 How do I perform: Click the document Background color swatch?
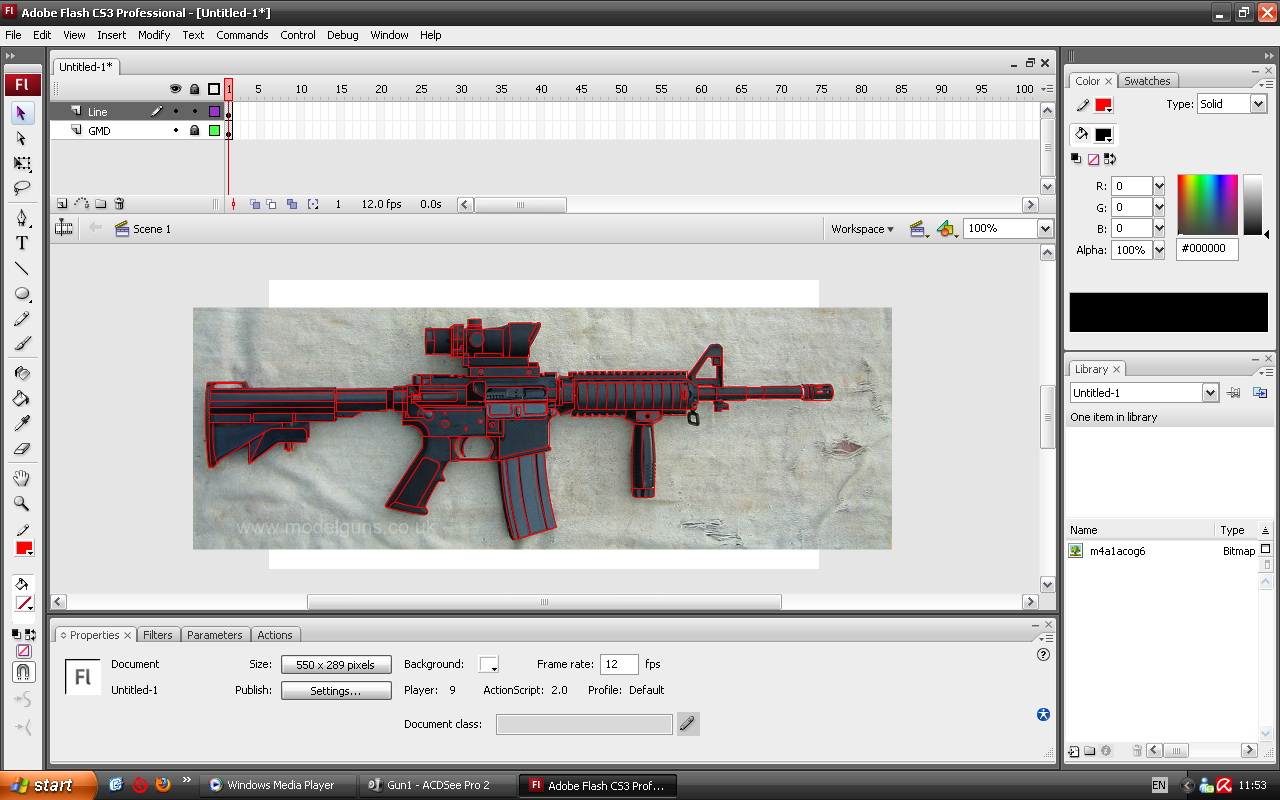[x=488, y=665]
